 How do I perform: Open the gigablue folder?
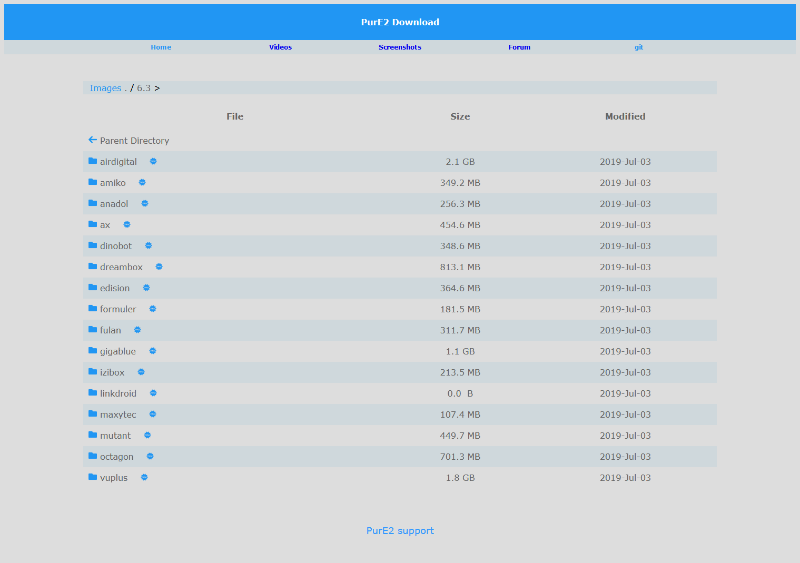coord(118,352)
